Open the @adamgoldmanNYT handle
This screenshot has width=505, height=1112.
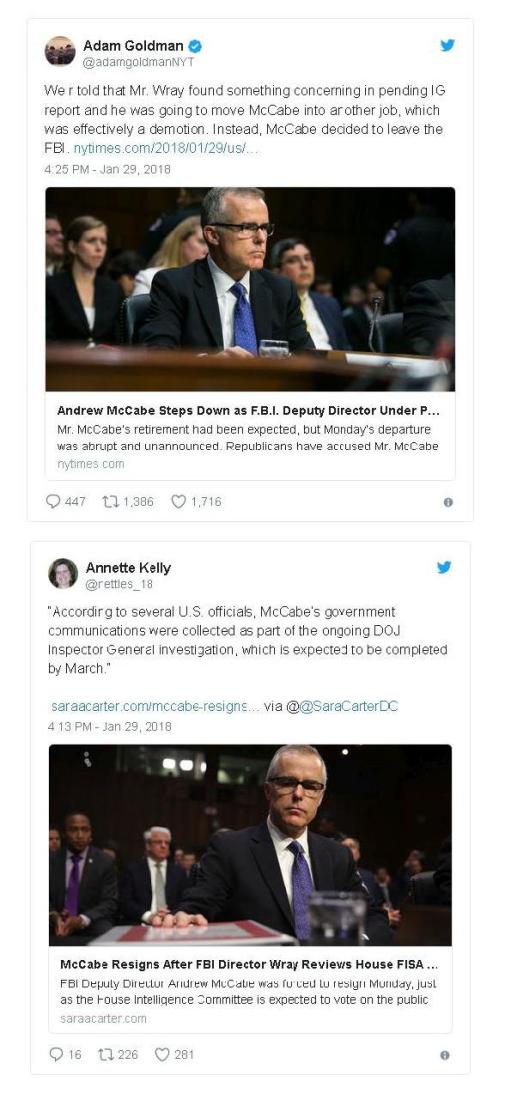coord(139,62)
